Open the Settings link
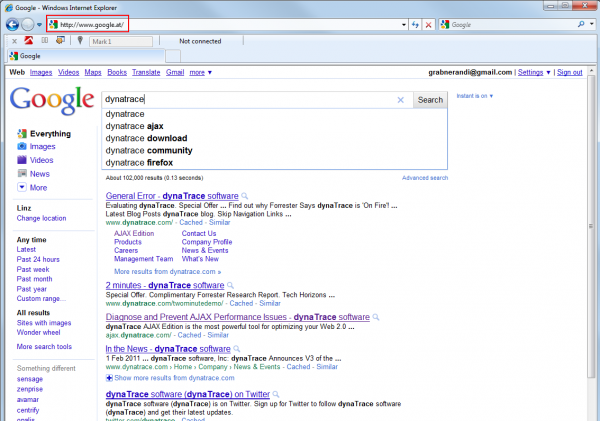This screenshot has height=421, width=600. [x=530, y=72]
